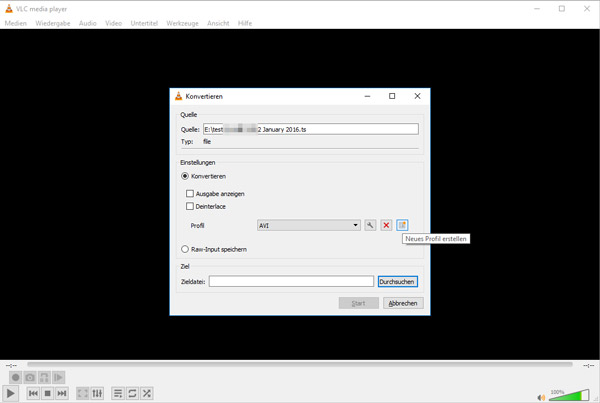This screenshot has height=403, width=600.
Task: Open the Untertitel menu
Action: 144,23
